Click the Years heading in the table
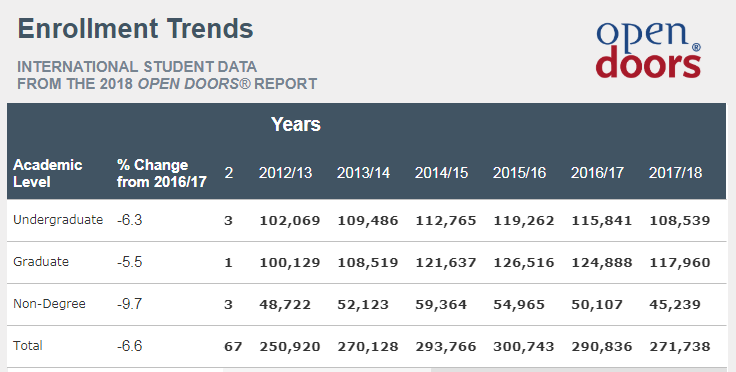This screenshot has height=372, width=736. pyautogui.click(x=296, y=124)
